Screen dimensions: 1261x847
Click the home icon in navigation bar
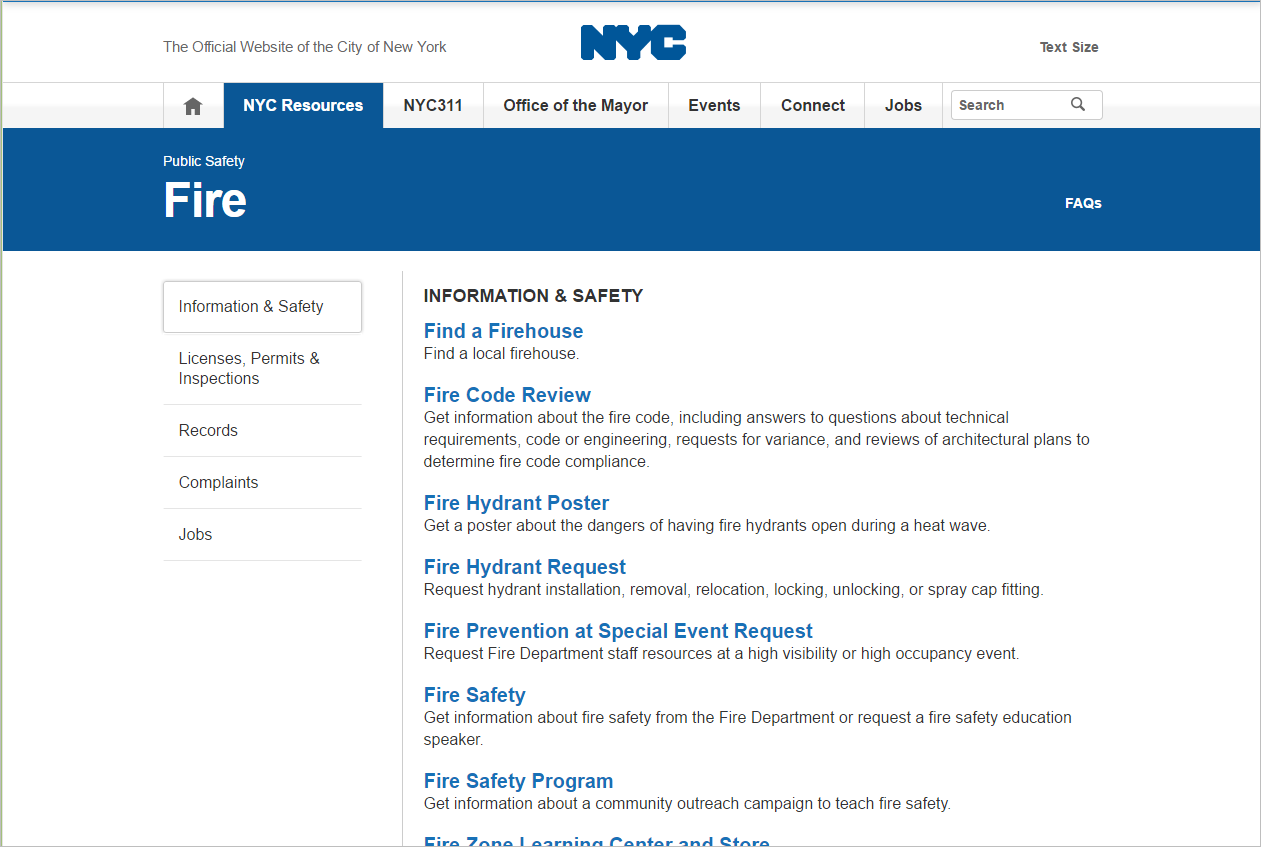(x=193, y=106)
